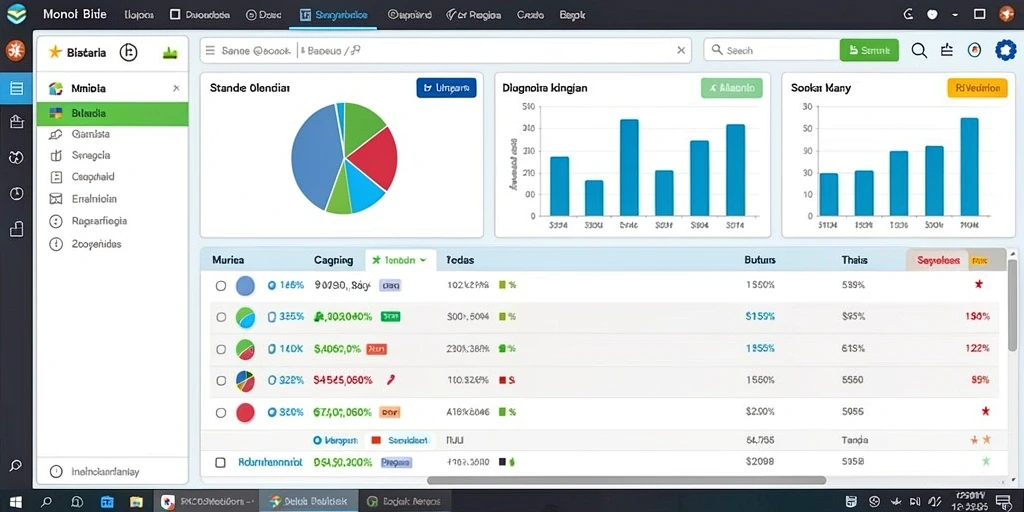Select radio button beside the red circle row

(x=221, y=413)
